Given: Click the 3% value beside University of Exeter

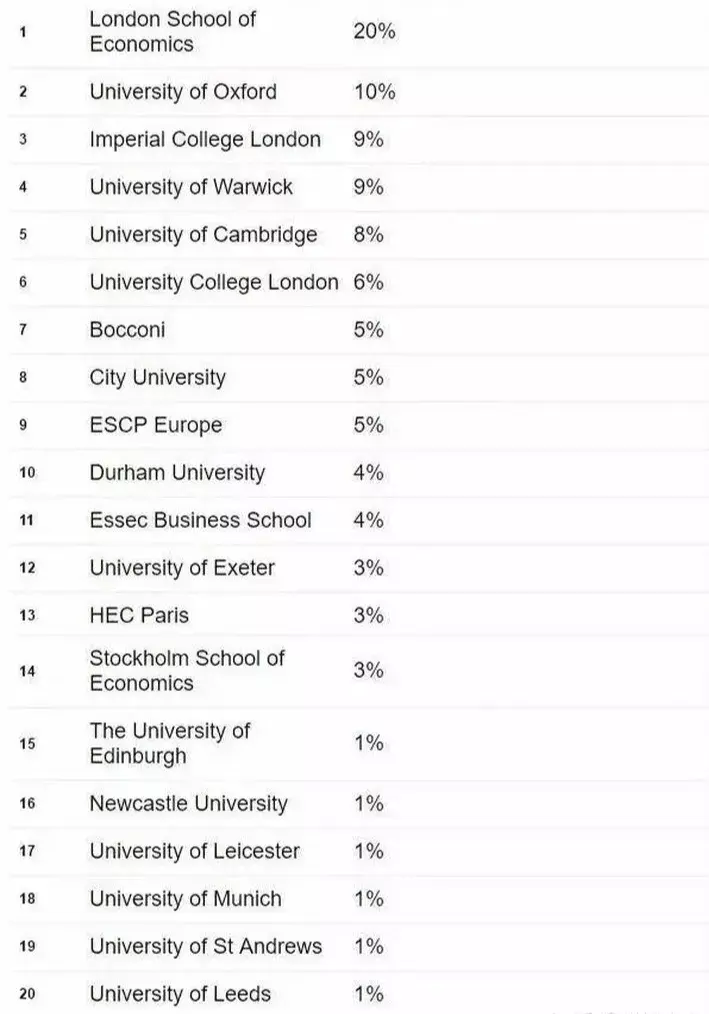Looking at the screenshot, I should 368,568.
